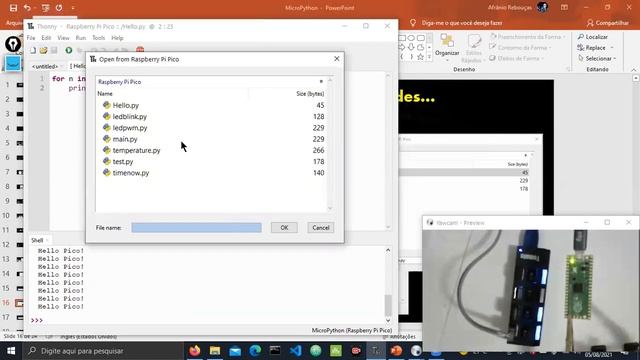This screenshot has width=640, height=360.
Task: Open the File menu in Thonny
Action: click(31, 38)
